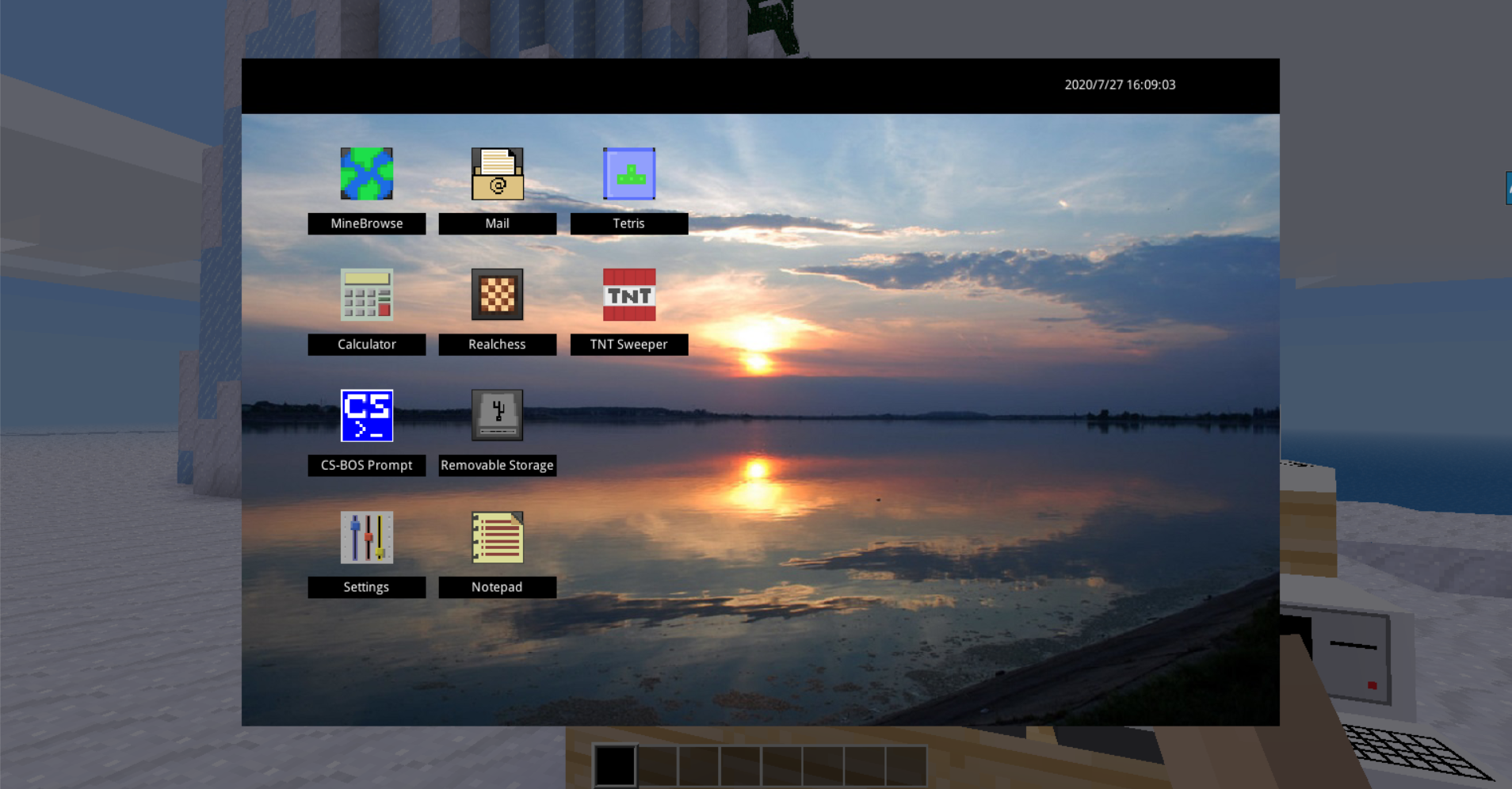Open the red TNT Sweeper icon
Image resolution: width=1512 pixels, height=789 pixels.
[628, 295]
